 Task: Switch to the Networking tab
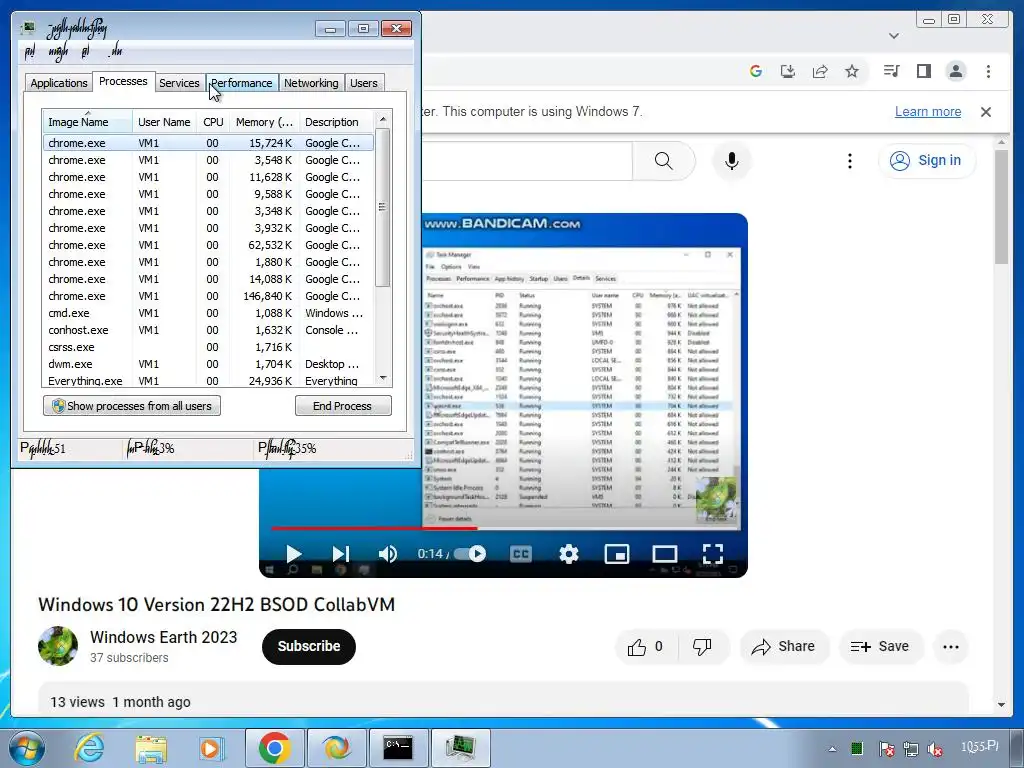coord(311,83)
